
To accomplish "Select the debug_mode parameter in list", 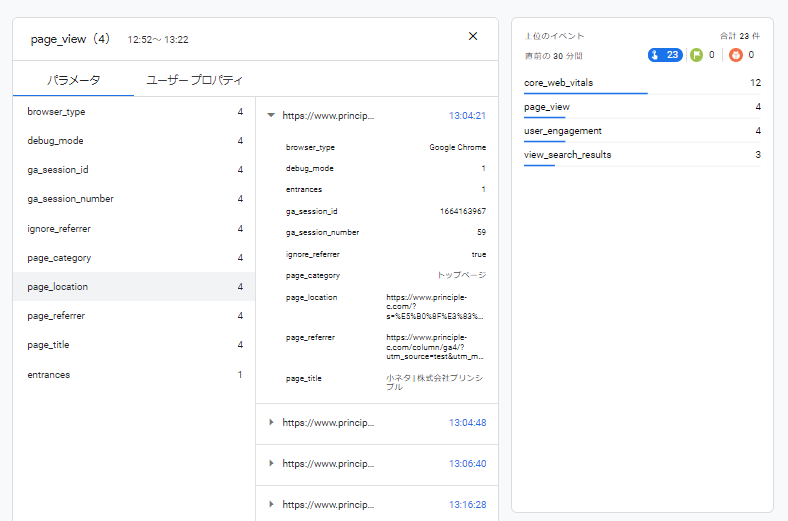I will pos(55,141).
